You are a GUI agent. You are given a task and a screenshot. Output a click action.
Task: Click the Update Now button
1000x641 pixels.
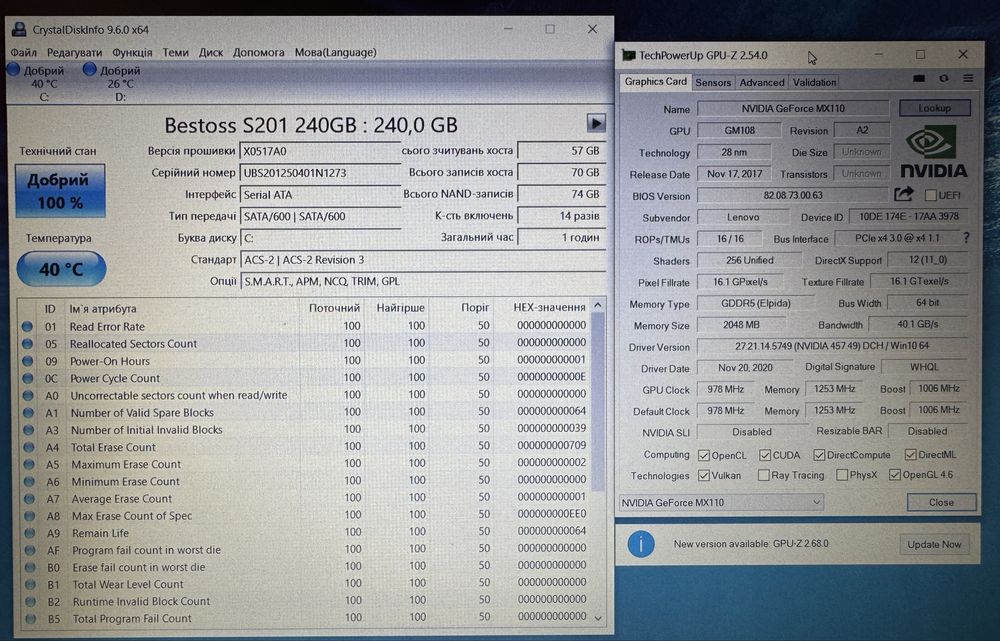click(x=934, y=545)
